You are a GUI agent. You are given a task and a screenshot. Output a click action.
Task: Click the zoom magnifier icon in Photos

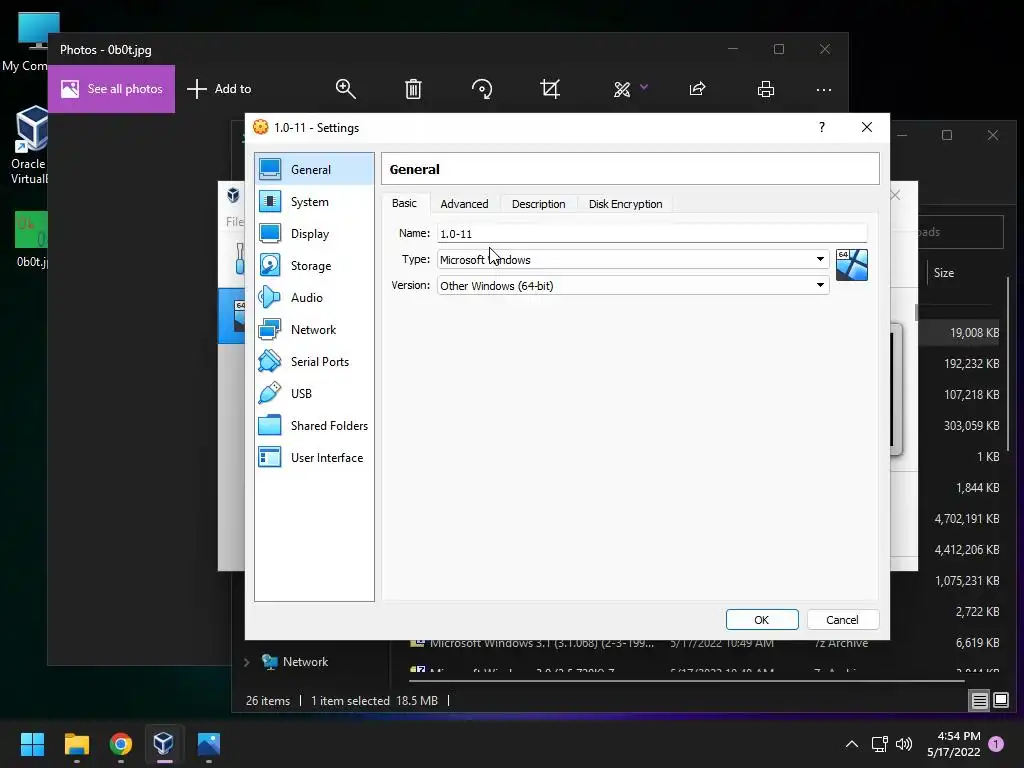[345, 89]
